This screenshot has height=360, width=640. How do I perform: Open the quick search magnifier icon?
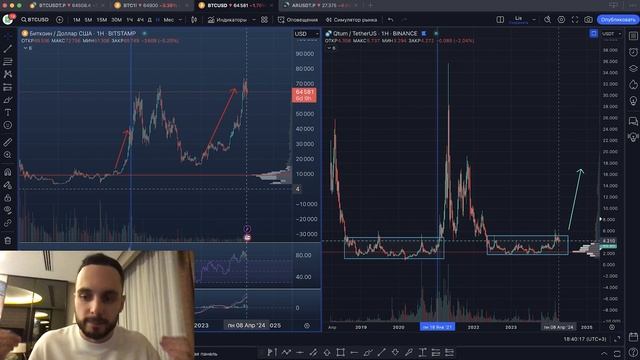click(547, 20)
